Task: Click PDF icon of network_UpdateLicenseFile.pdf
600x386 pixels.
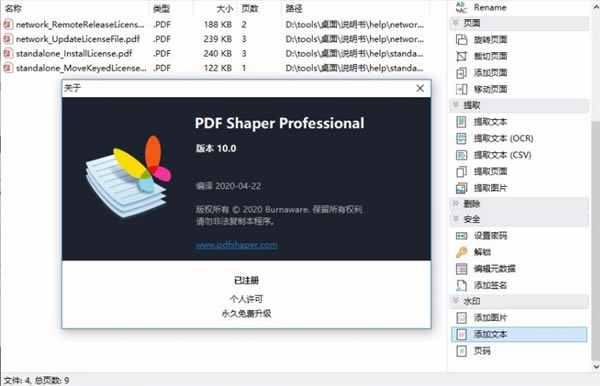Action: click(x=8, y=39)
